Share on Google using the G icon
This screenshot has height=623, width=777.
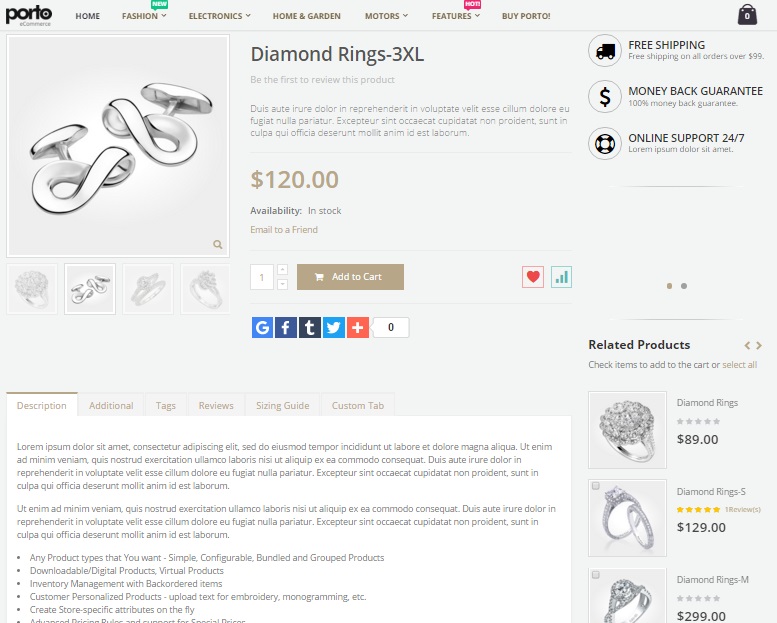tap(262, 327)
